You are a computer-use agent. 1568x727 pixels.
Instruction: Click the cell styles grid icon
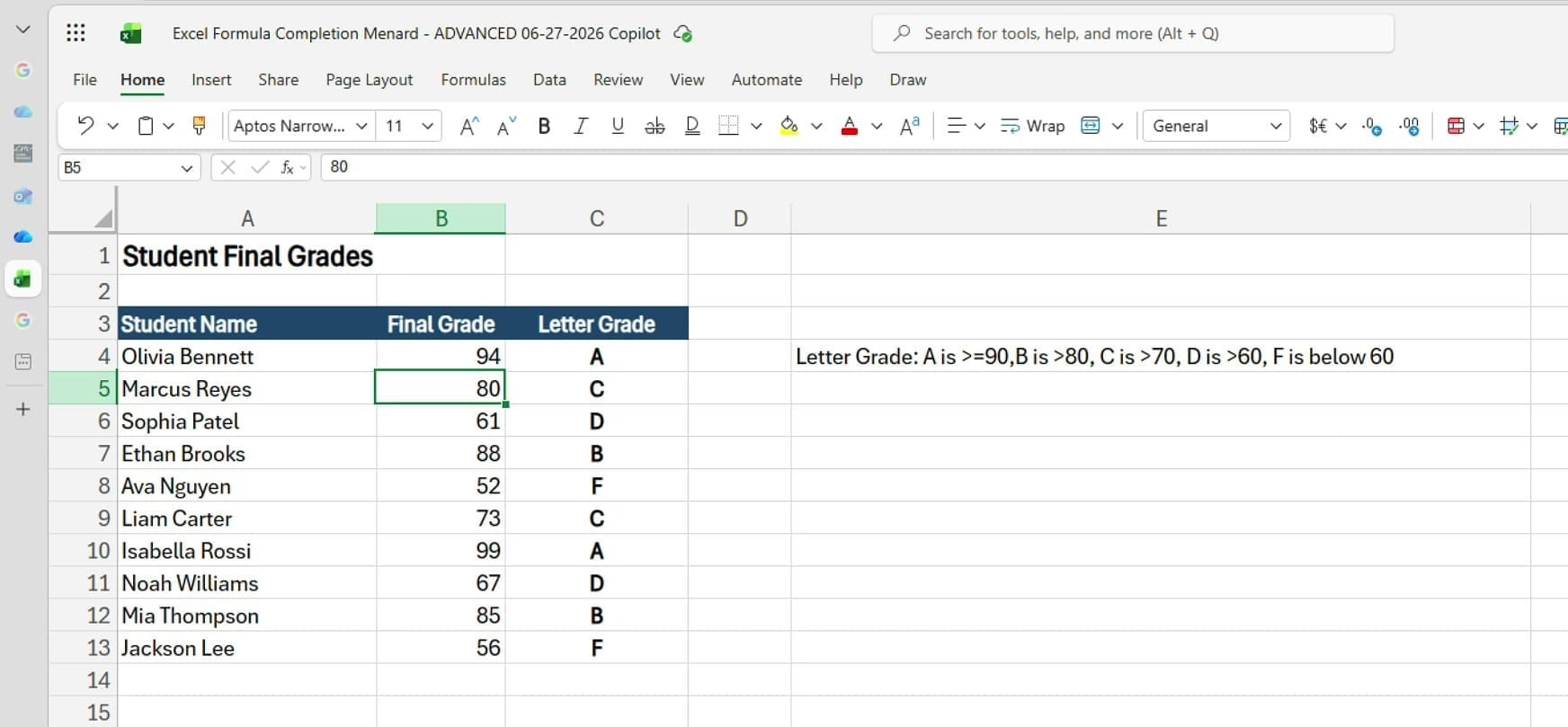[1510, 126]
